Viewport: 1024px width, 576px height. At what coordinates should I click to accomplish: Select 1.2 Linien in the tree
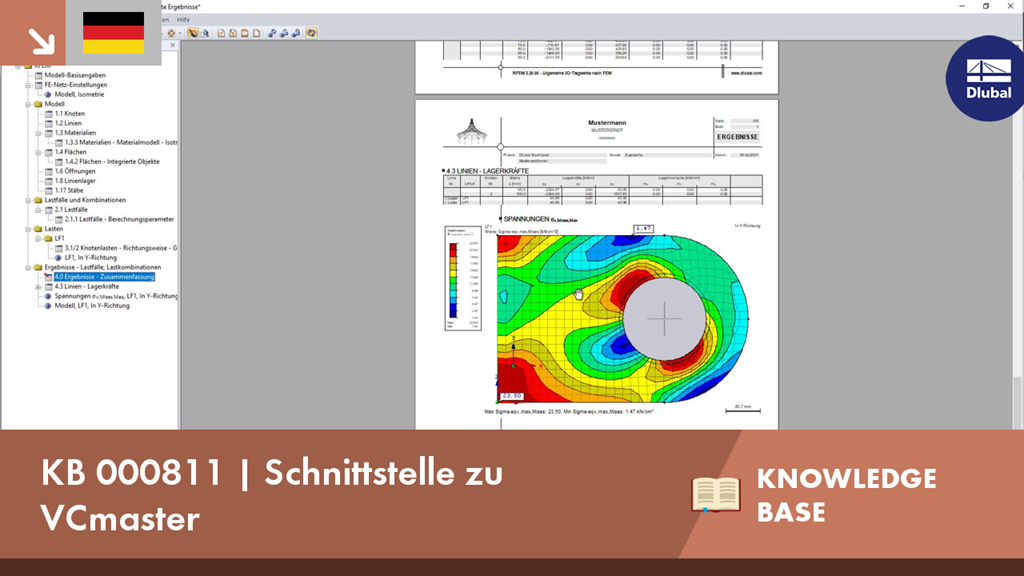pyautogui.click(x=68, y=123)
